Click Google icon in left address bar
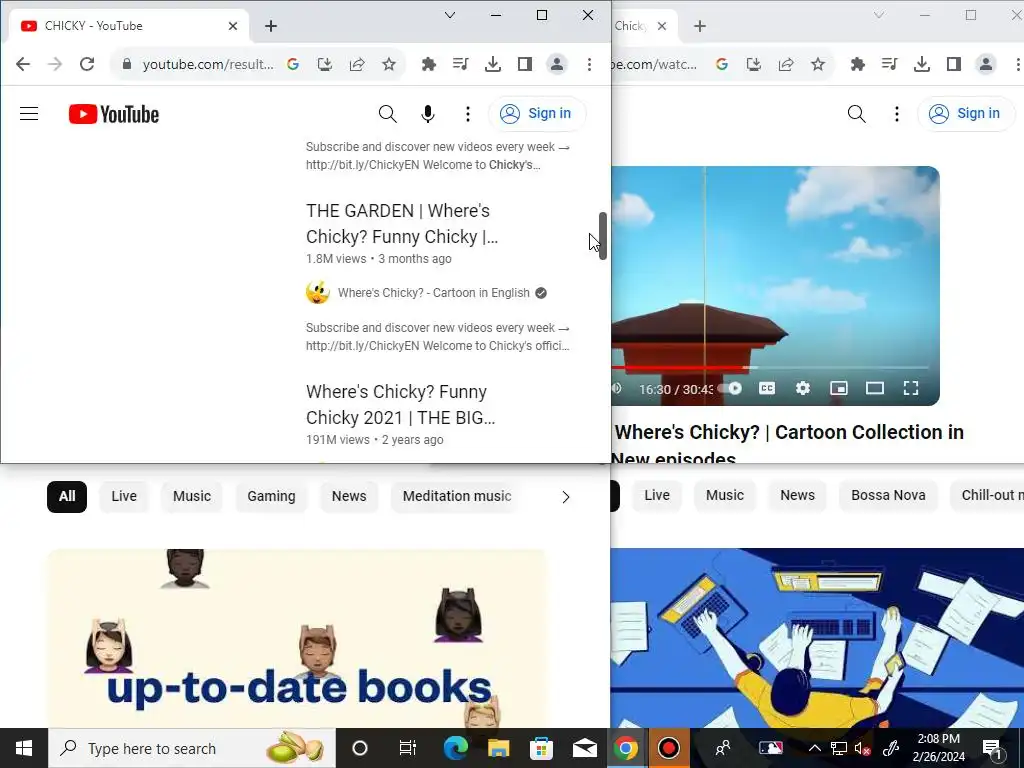1024x768 pixels. 293,64
